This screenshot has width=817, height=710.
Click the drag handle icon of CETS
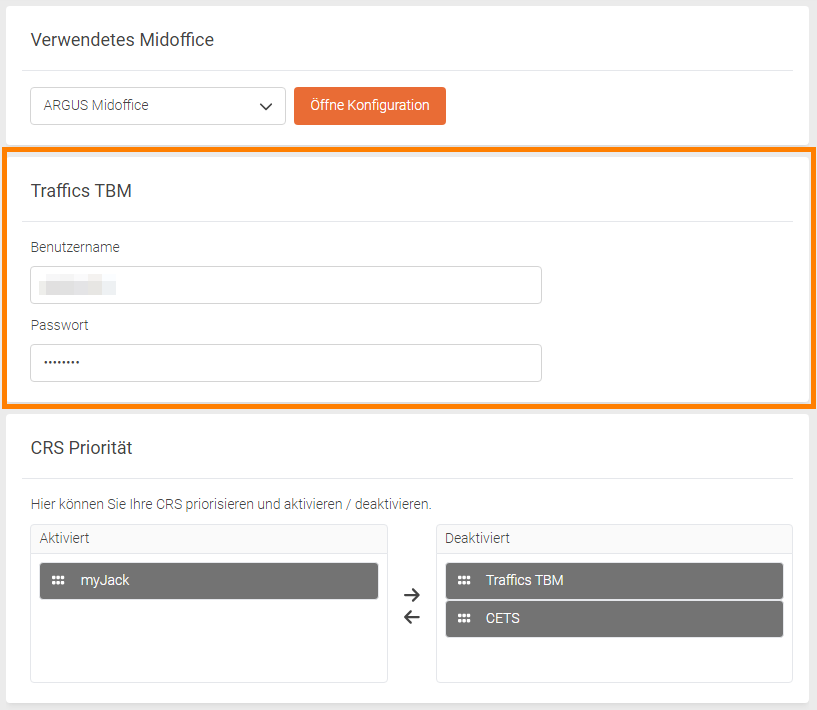pos(464,618)
